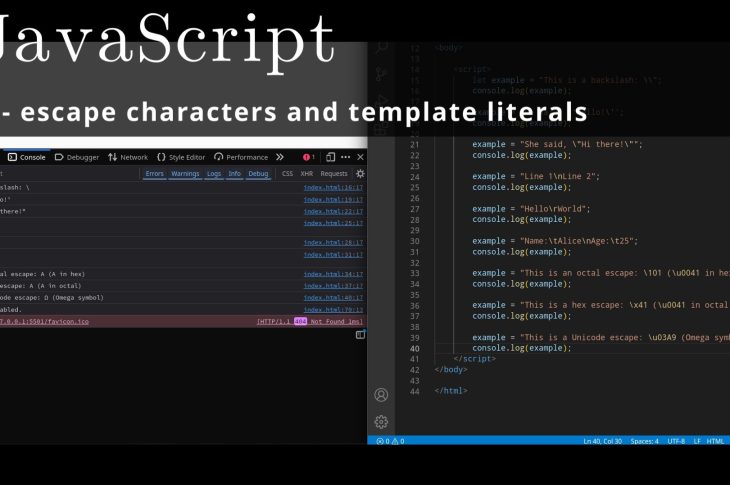Image resolution: width=730 pixels, height=485 pixels.
Task: Click Ln 40, Col 30 in status bar
Action: 603,441
